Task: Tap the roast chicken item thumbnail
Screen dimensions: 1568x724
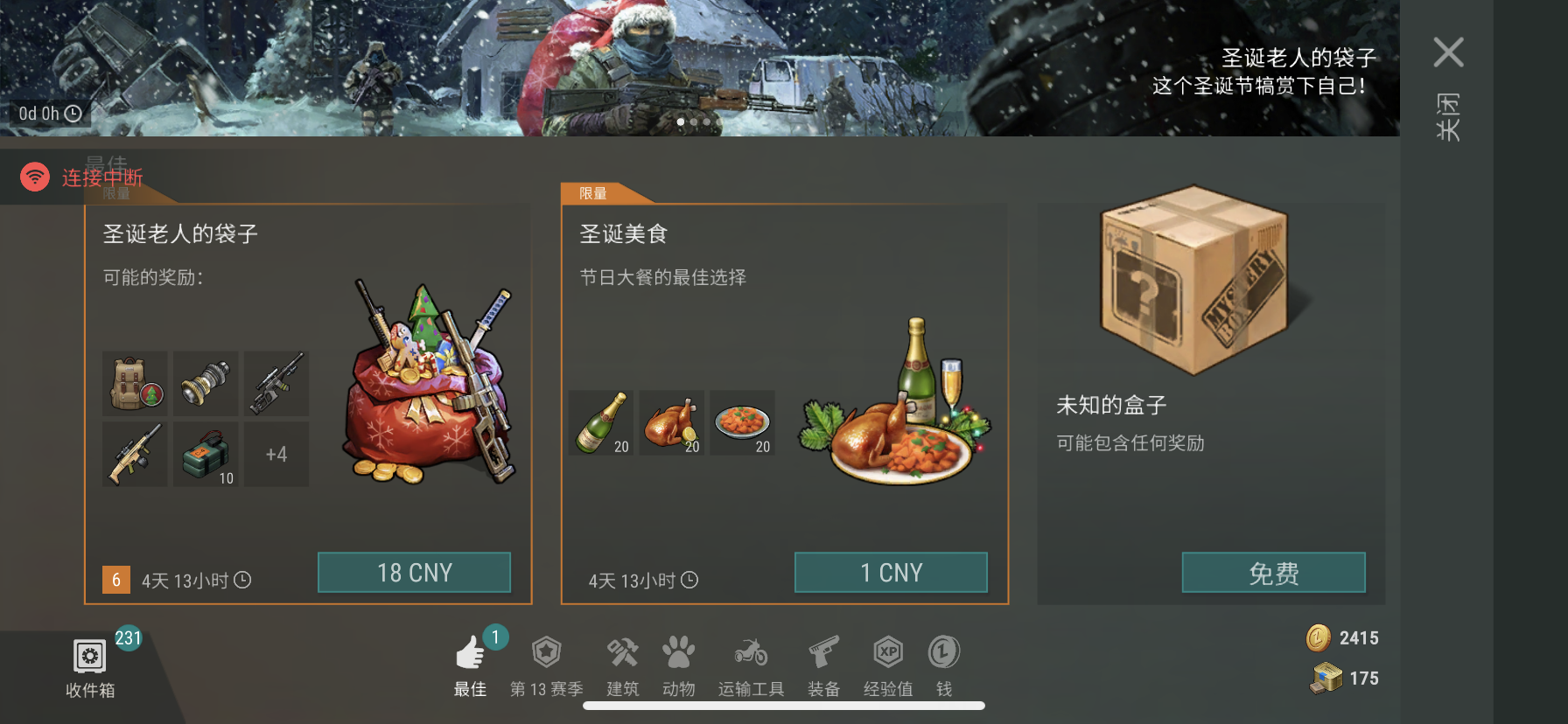Action: click(x=672, y=422)
